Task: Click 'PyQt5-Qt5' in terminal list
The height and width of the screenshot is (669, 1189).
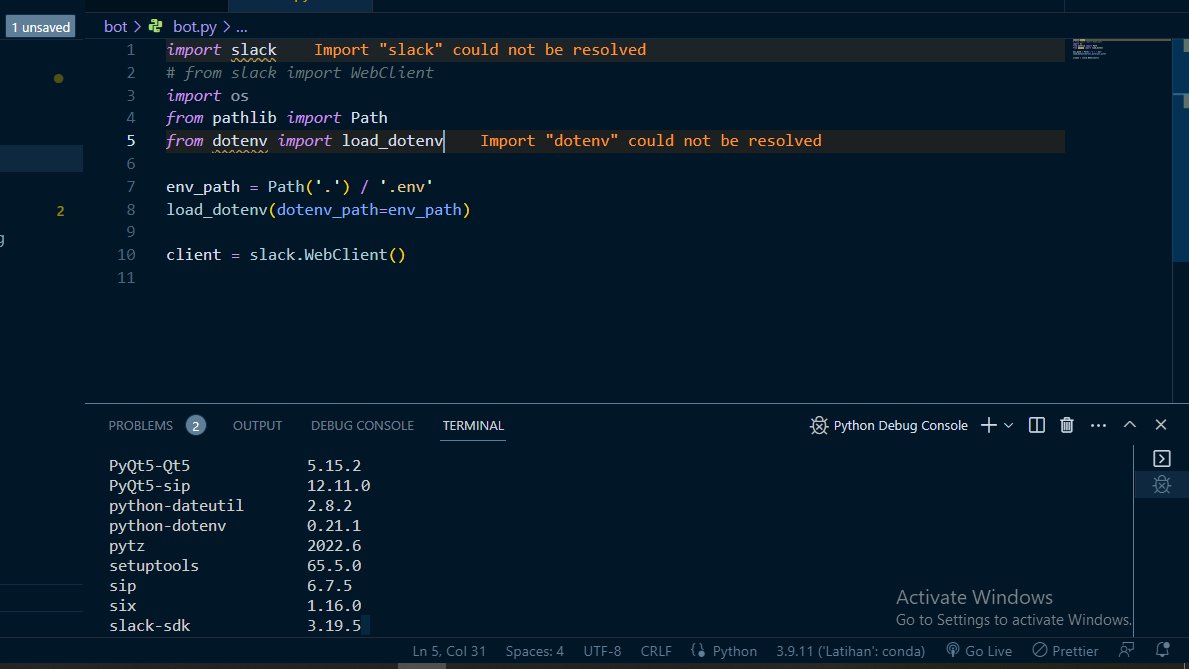Action: point(149,466)
